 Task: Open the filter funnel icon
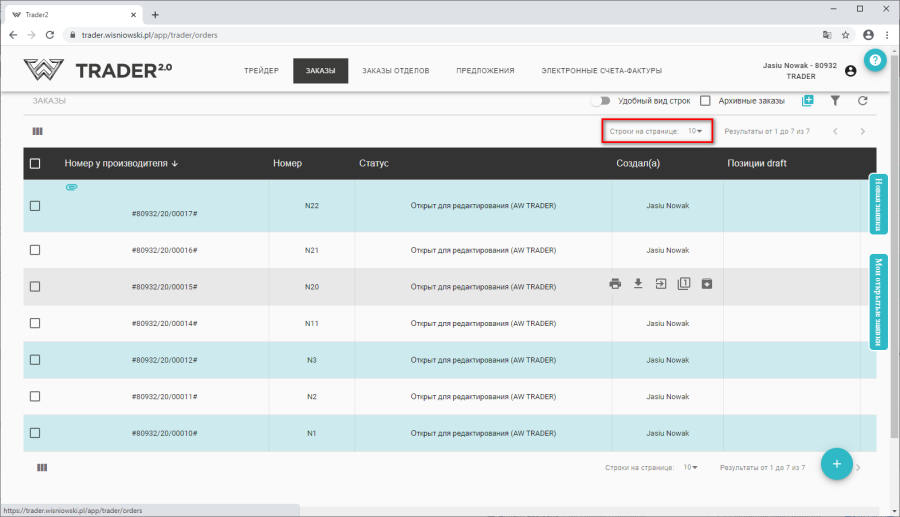[835, 101]
